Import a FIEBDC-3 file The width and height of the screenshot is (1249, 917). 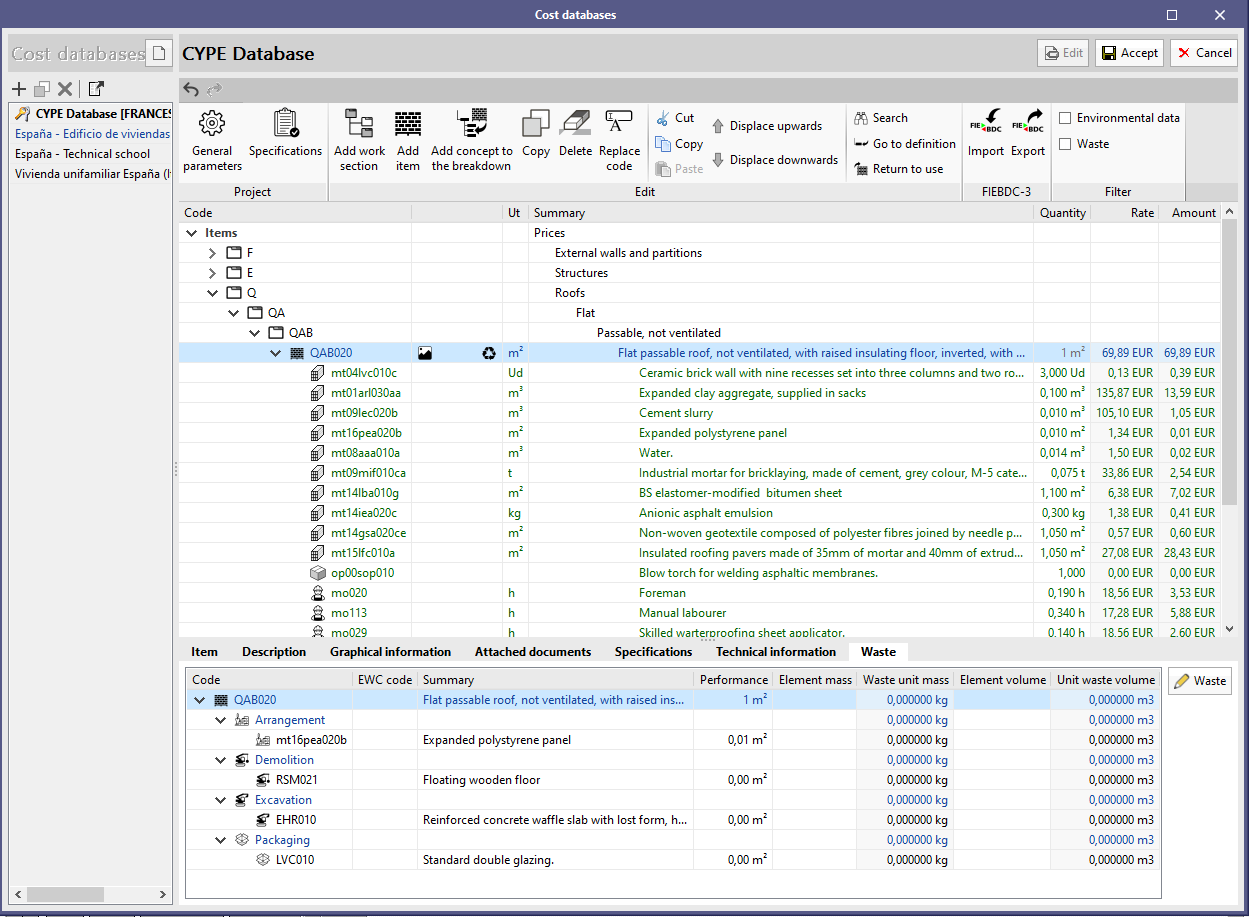986,133
